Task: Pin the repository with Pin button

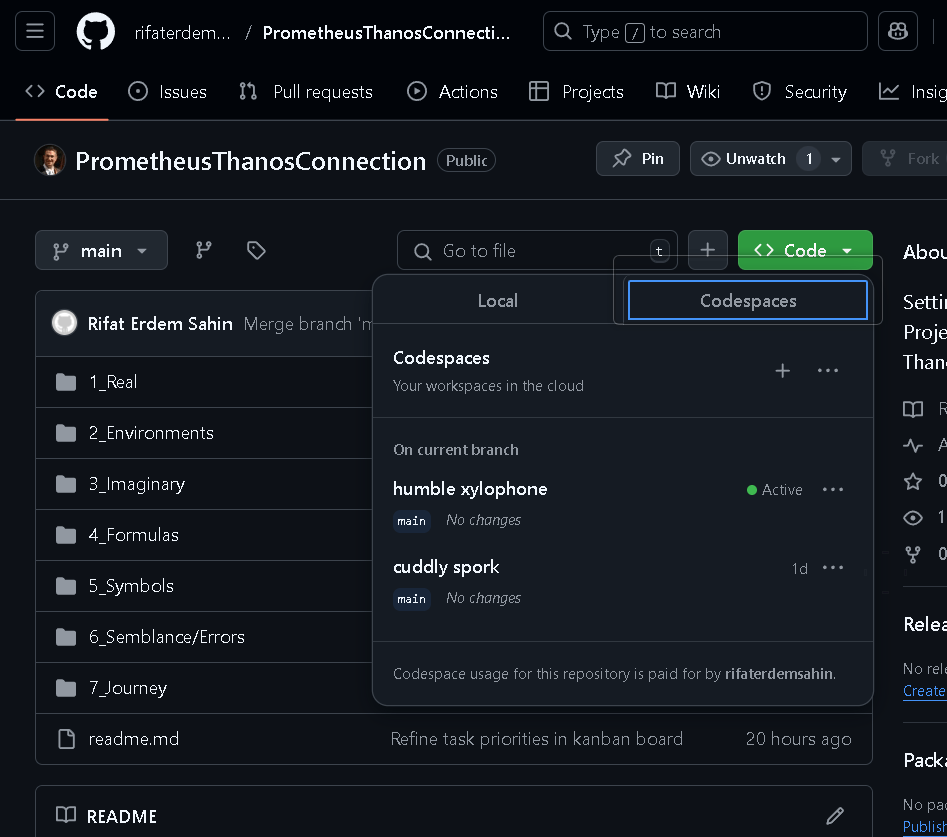Action: (638, 159)
